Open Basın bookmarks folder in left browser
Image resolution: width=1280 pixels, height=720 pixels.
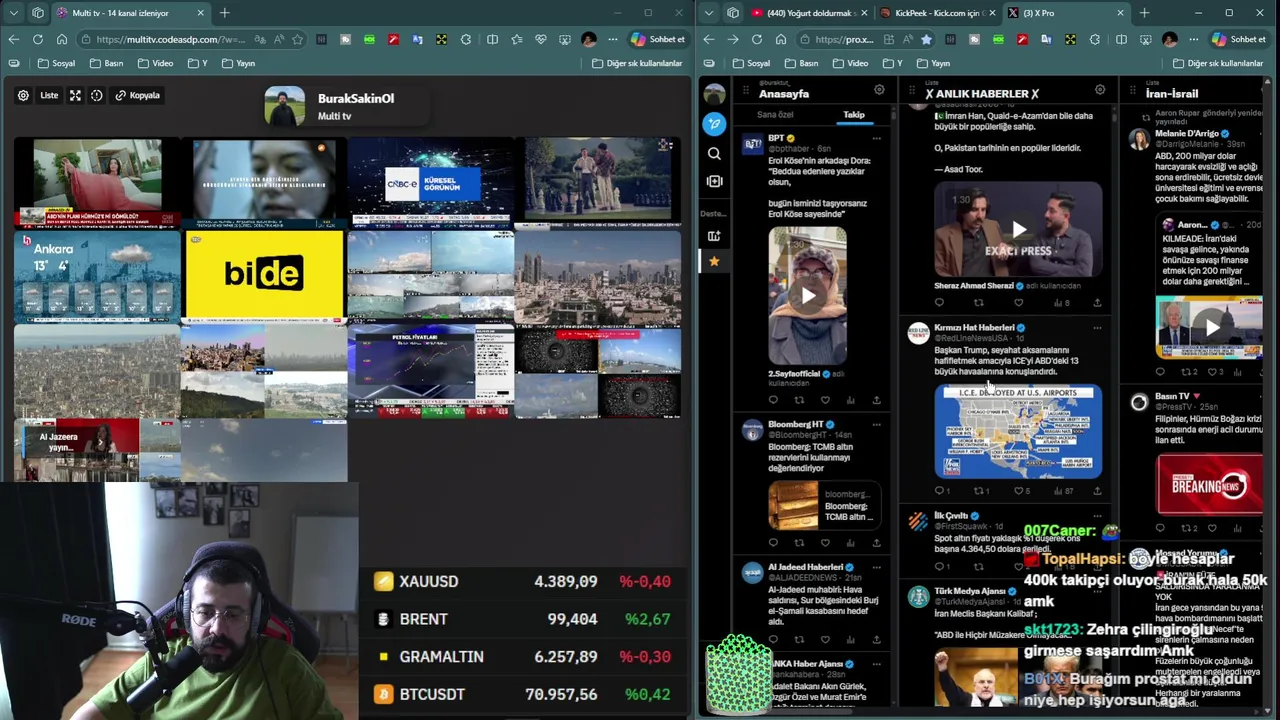[x=106, y=63]
